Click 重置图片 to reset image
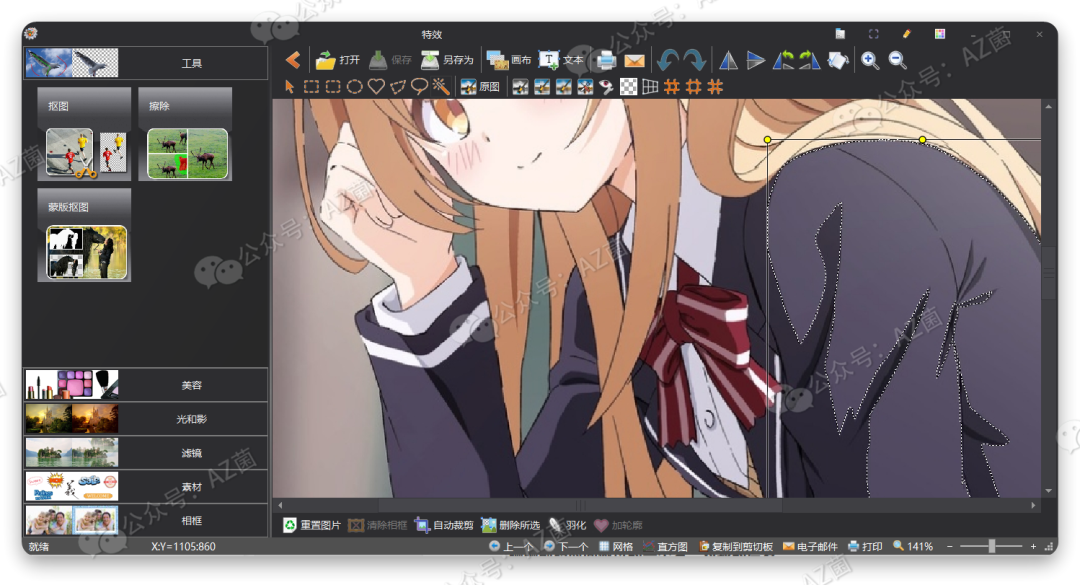This screenshot has width=1080, height=585. pos(312,525)
